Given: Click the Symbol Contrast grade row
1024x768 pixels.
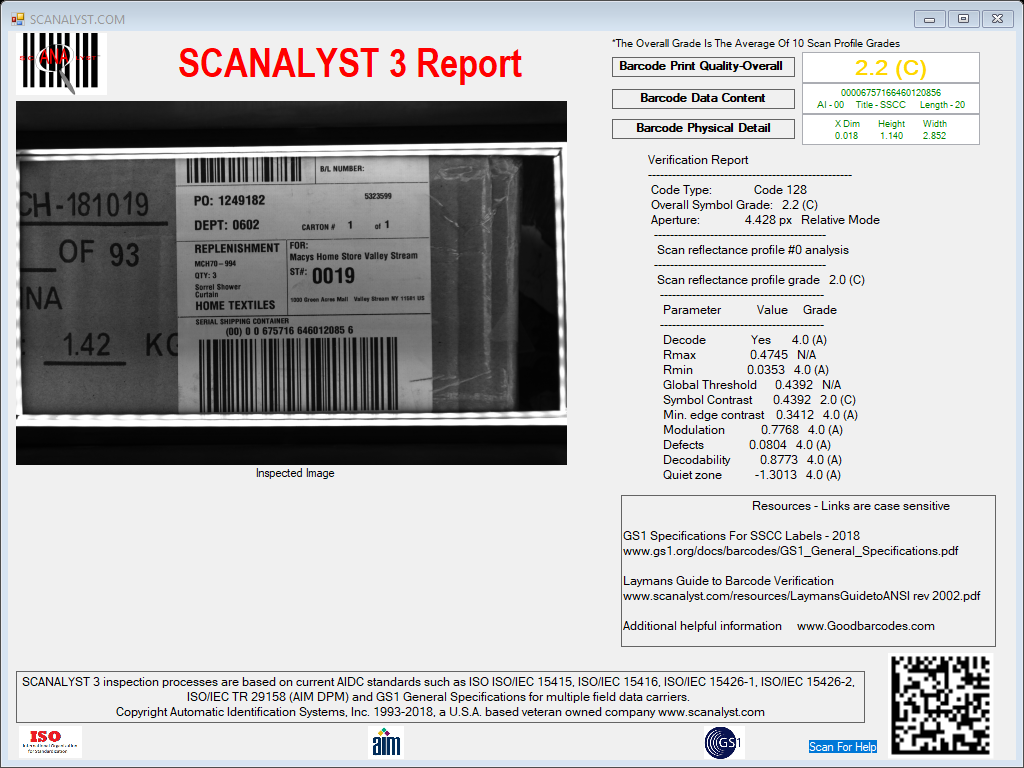Looking at the screenshot, I should point(759,400).
